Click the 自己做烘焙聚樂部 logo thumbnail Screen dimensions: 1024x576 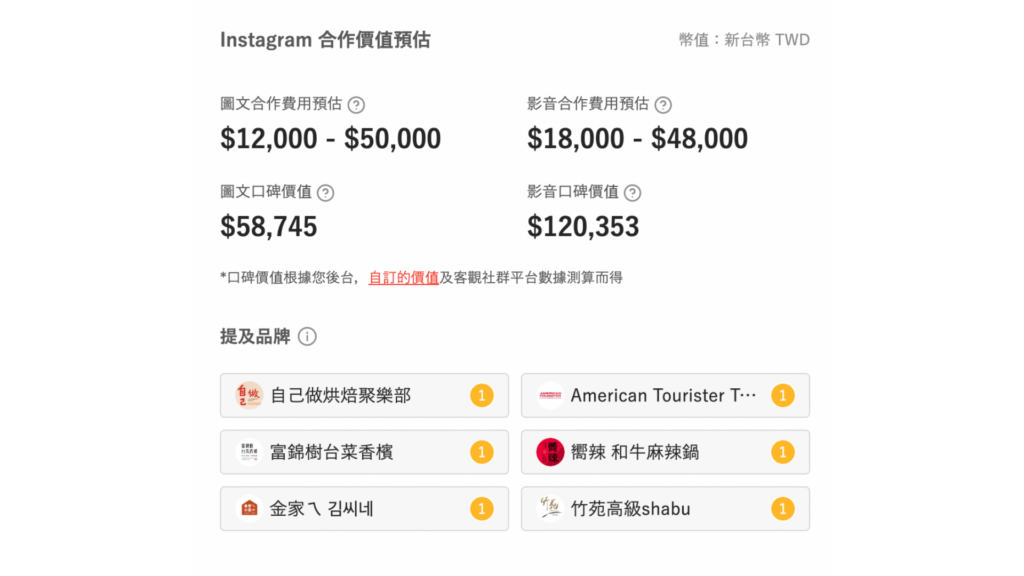(x=249, y=395)
